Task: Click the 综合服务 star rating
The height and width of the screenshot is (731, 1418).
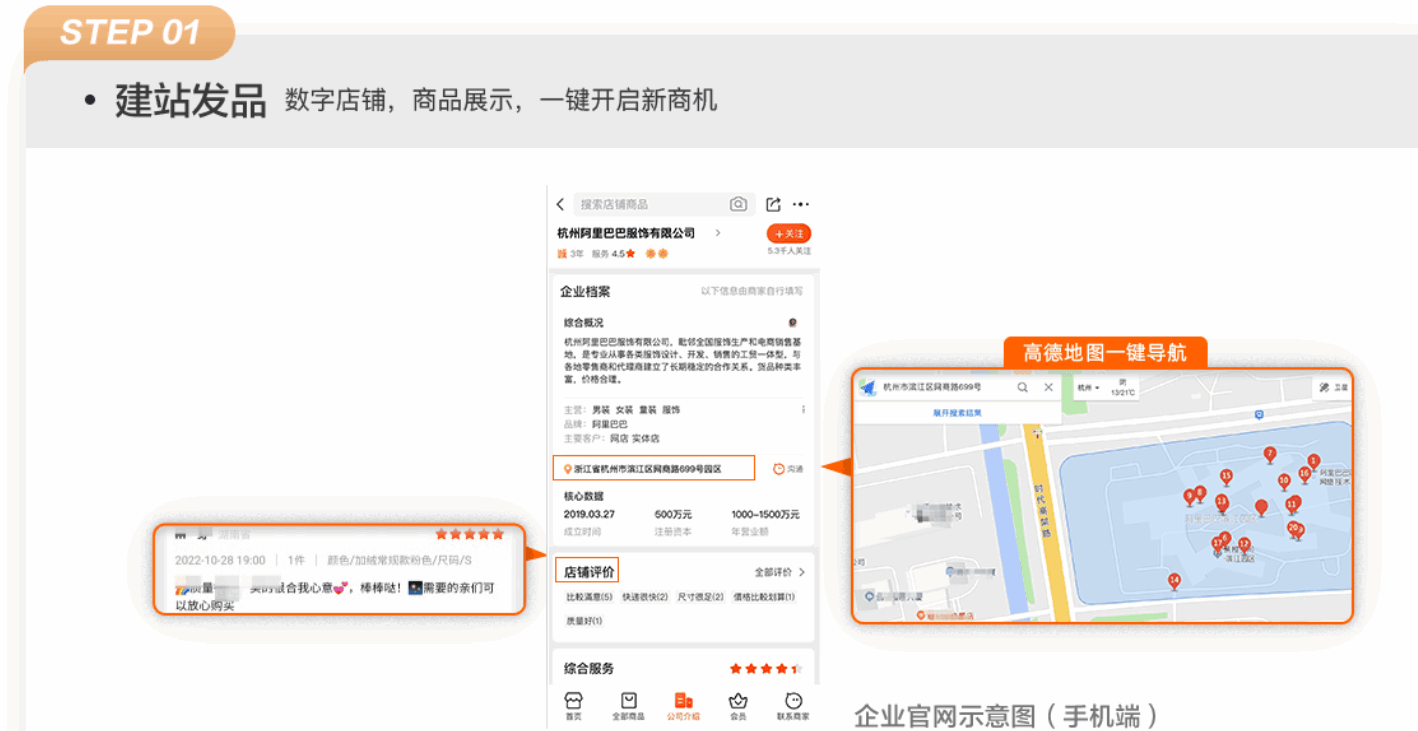Action: click(765, 668)
